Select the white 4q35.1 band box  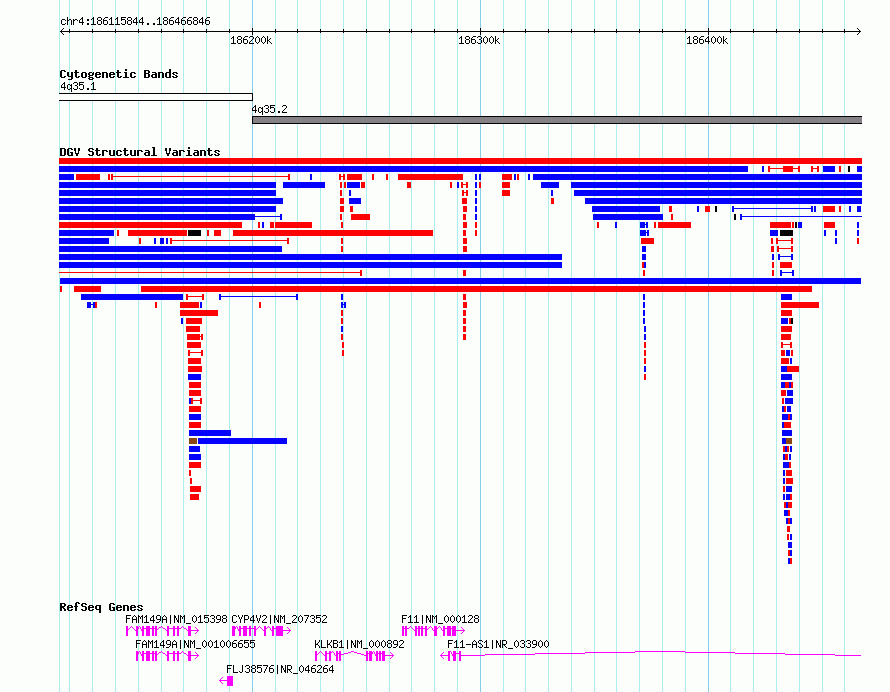point(156,97)
